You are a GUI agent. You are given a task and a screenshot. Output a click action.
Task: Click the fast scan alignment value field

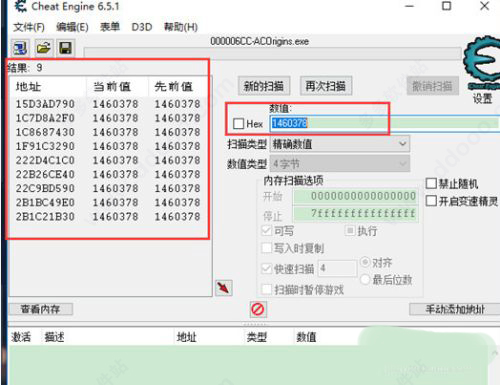(337, 269)
